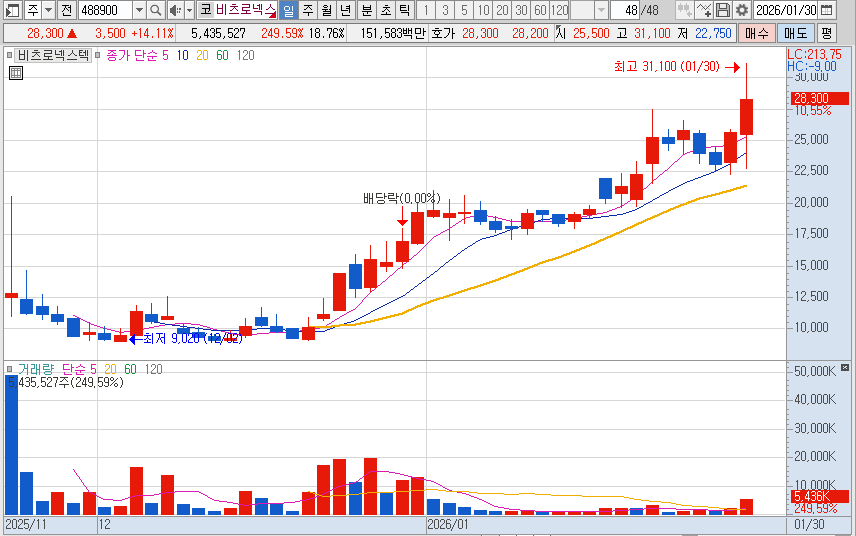Open the data table grid icon
The height and width of the screenshot is (536, 856).
16,73
